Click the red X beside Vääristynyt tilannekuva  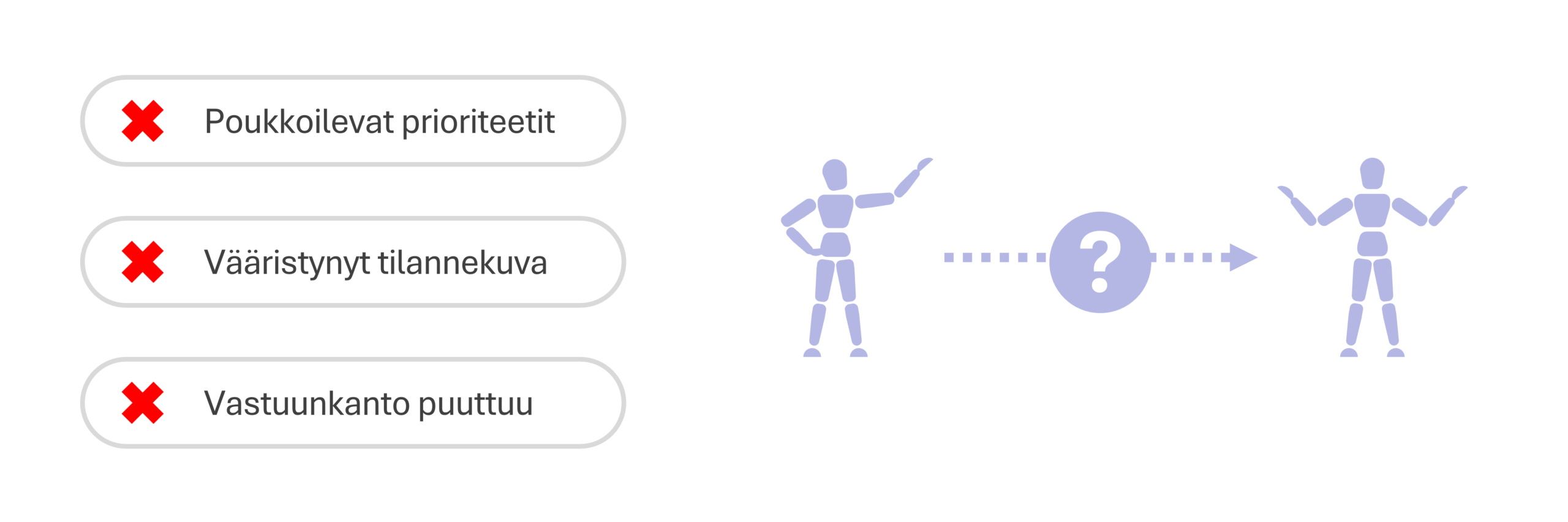point(142,262)
